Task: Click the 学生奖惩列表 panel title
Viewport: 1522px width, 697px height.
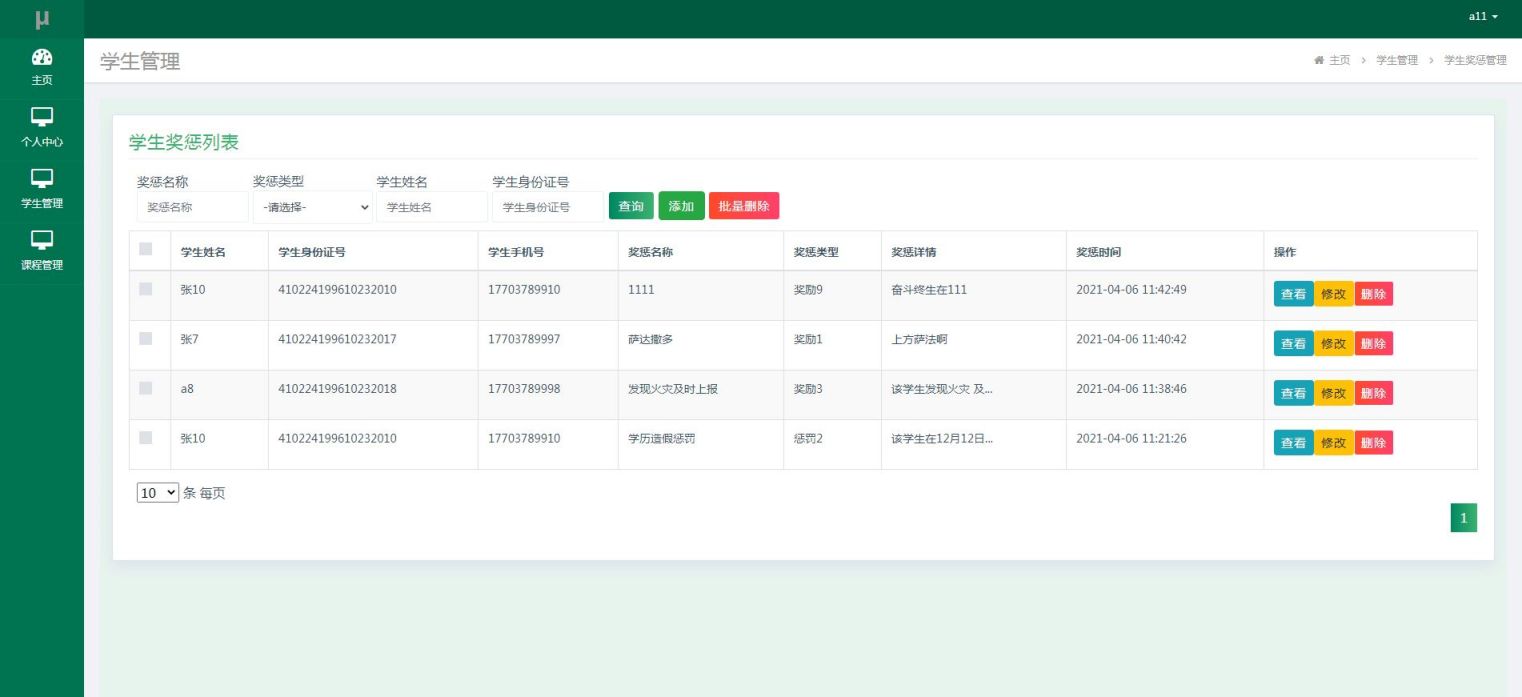Action: point(184,142)
